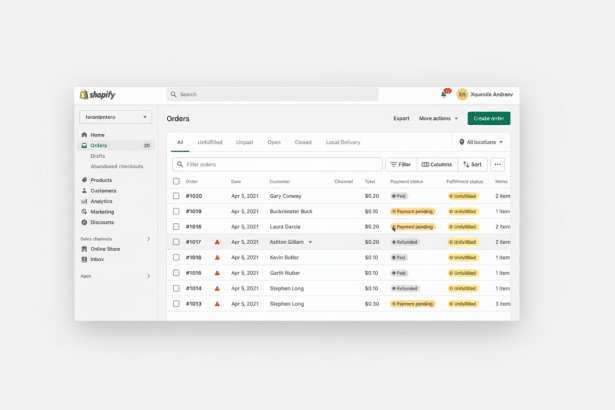Click the Shopify logo
Viewport: 615px width, 410px height.
pyautogui.click(x=98, y=95)
